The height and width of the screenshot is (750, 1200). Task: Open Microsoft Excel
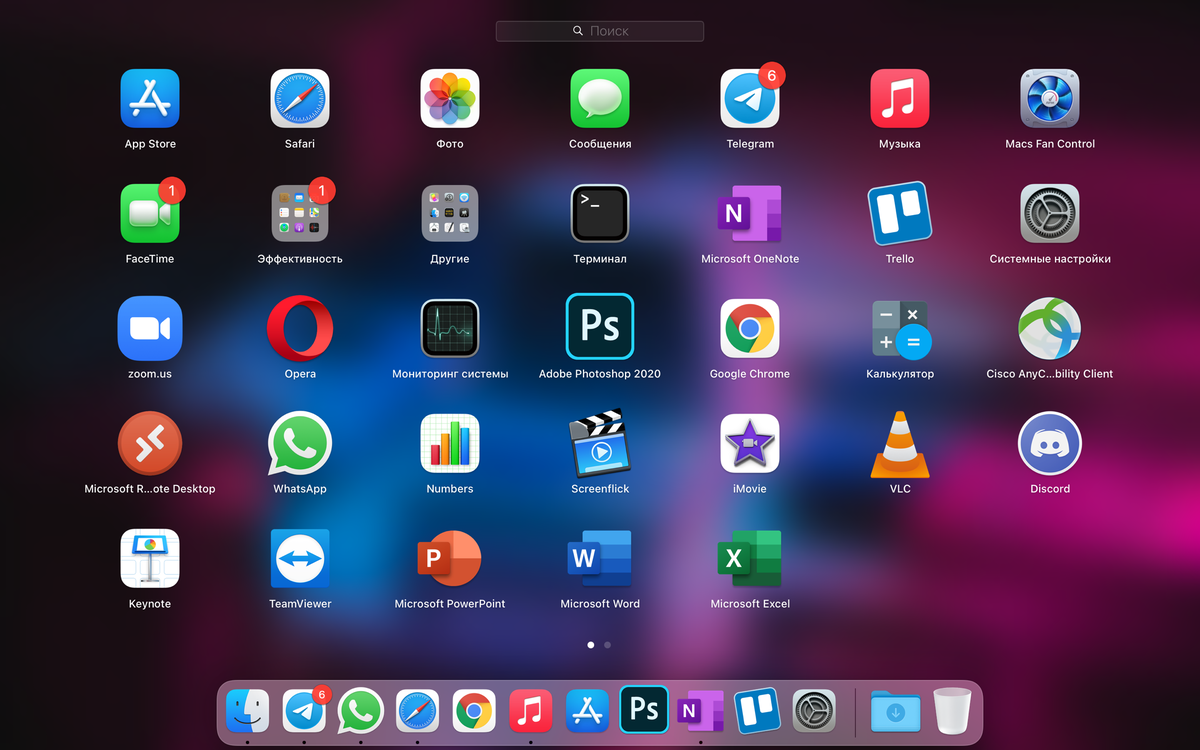coord(750,559)
